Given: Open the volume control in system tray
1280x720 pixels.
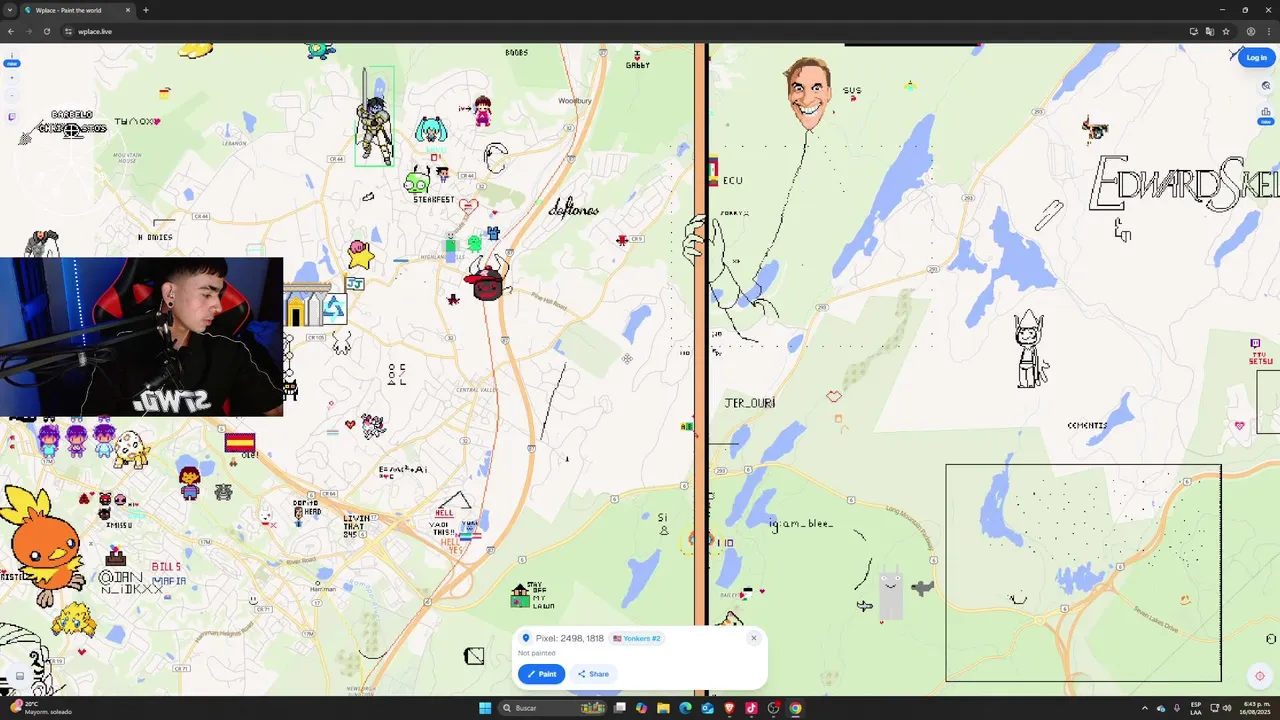Looking at the screenshot, I should point(1227,708).
